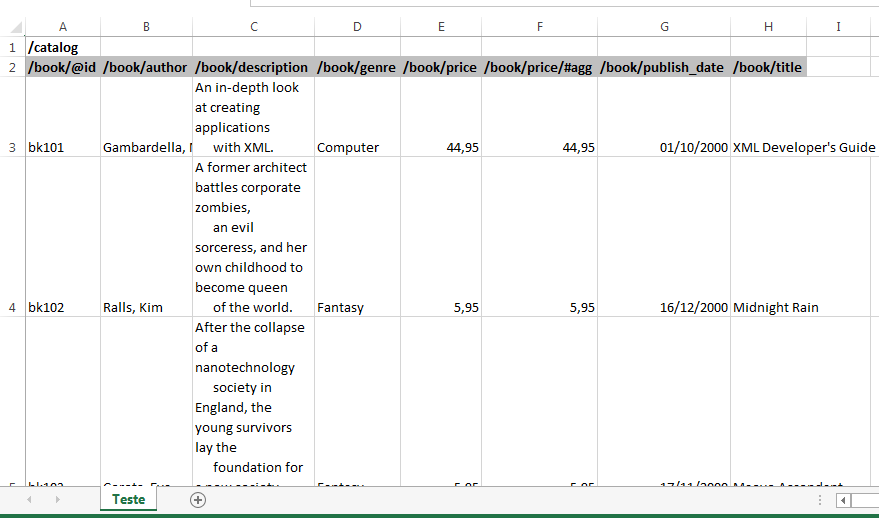Click the next sheet navigation arrow

[x=57, y=499]
